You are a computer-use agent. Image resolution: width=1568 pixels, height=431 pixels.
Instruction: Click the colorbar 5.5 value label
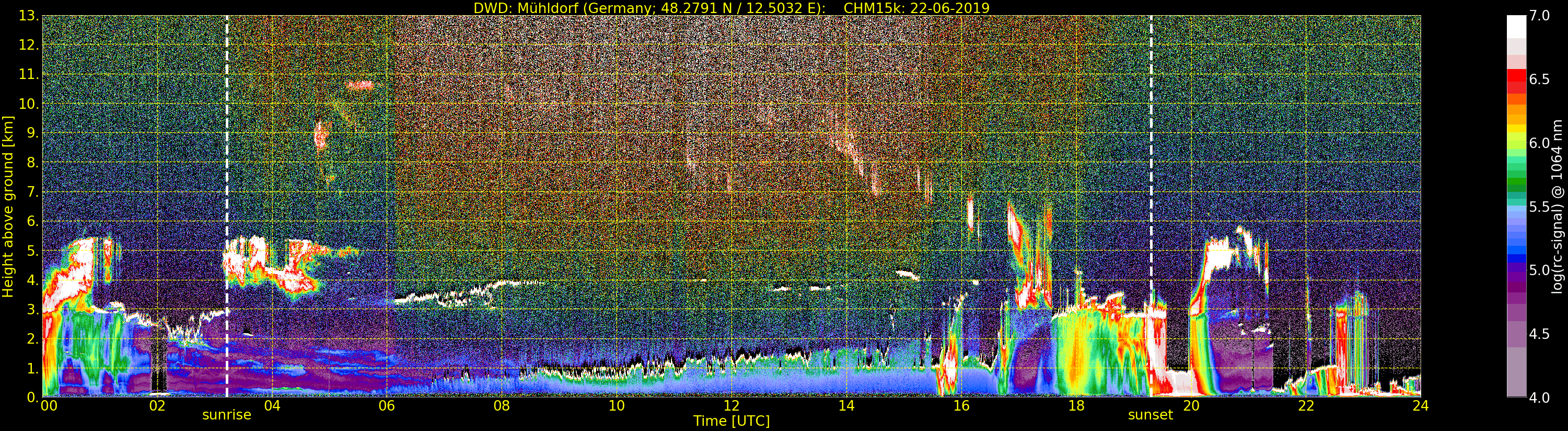tap(1539, 207)
